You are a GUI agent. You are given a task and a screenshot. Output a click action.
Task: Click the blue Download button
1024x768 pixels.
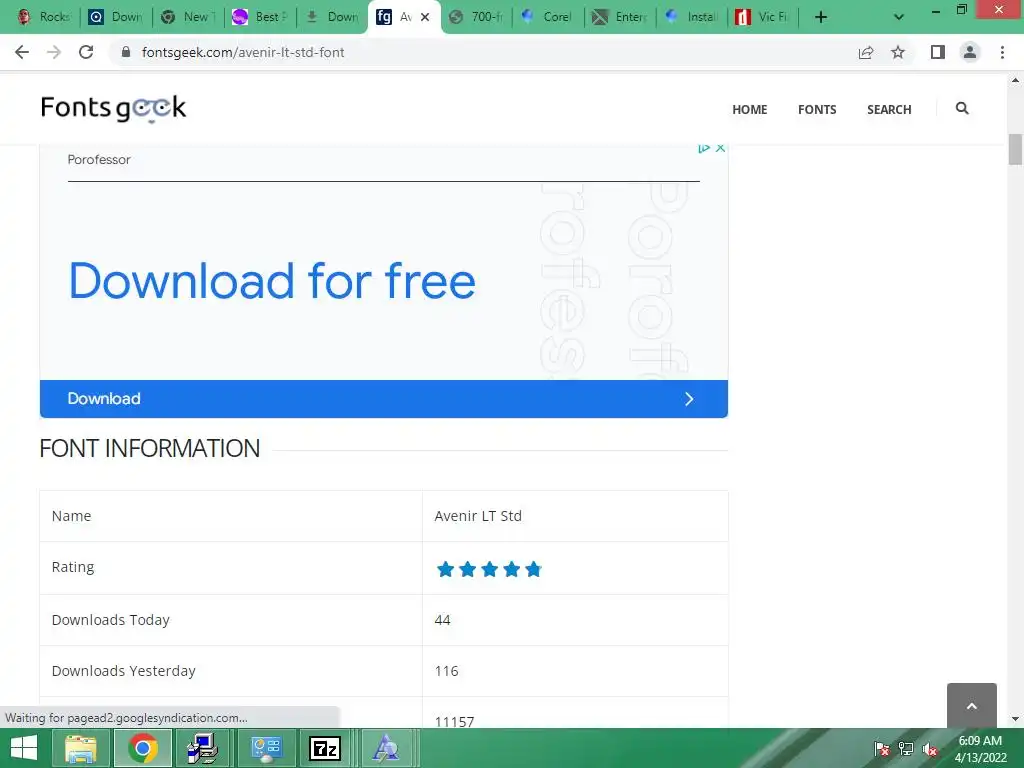click(x=383, y=399)
